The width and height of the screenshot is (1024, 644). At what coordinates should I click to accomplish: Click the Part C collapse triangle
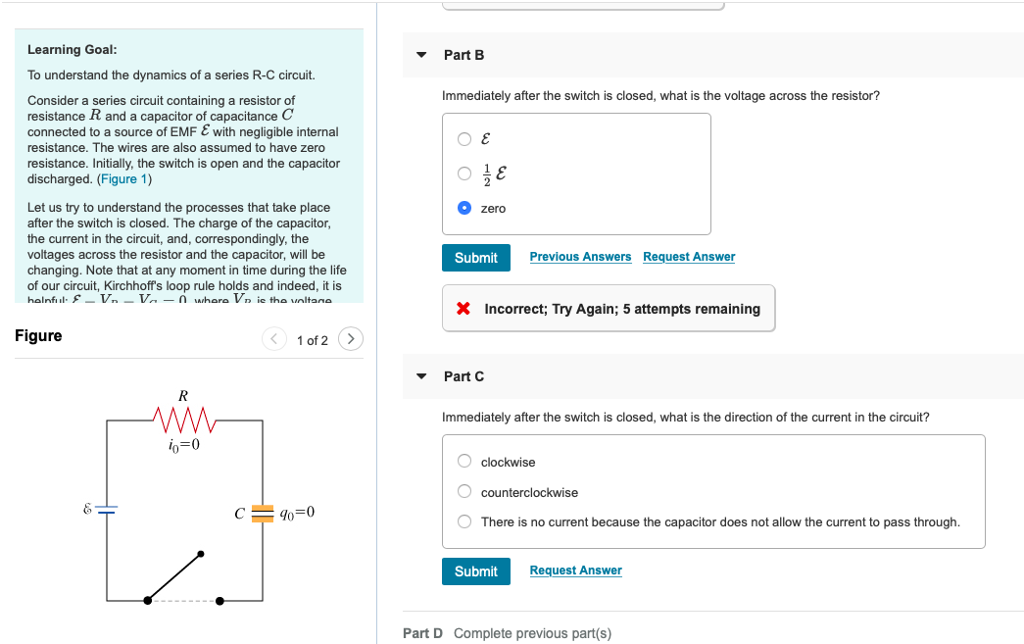click(421, 376)
